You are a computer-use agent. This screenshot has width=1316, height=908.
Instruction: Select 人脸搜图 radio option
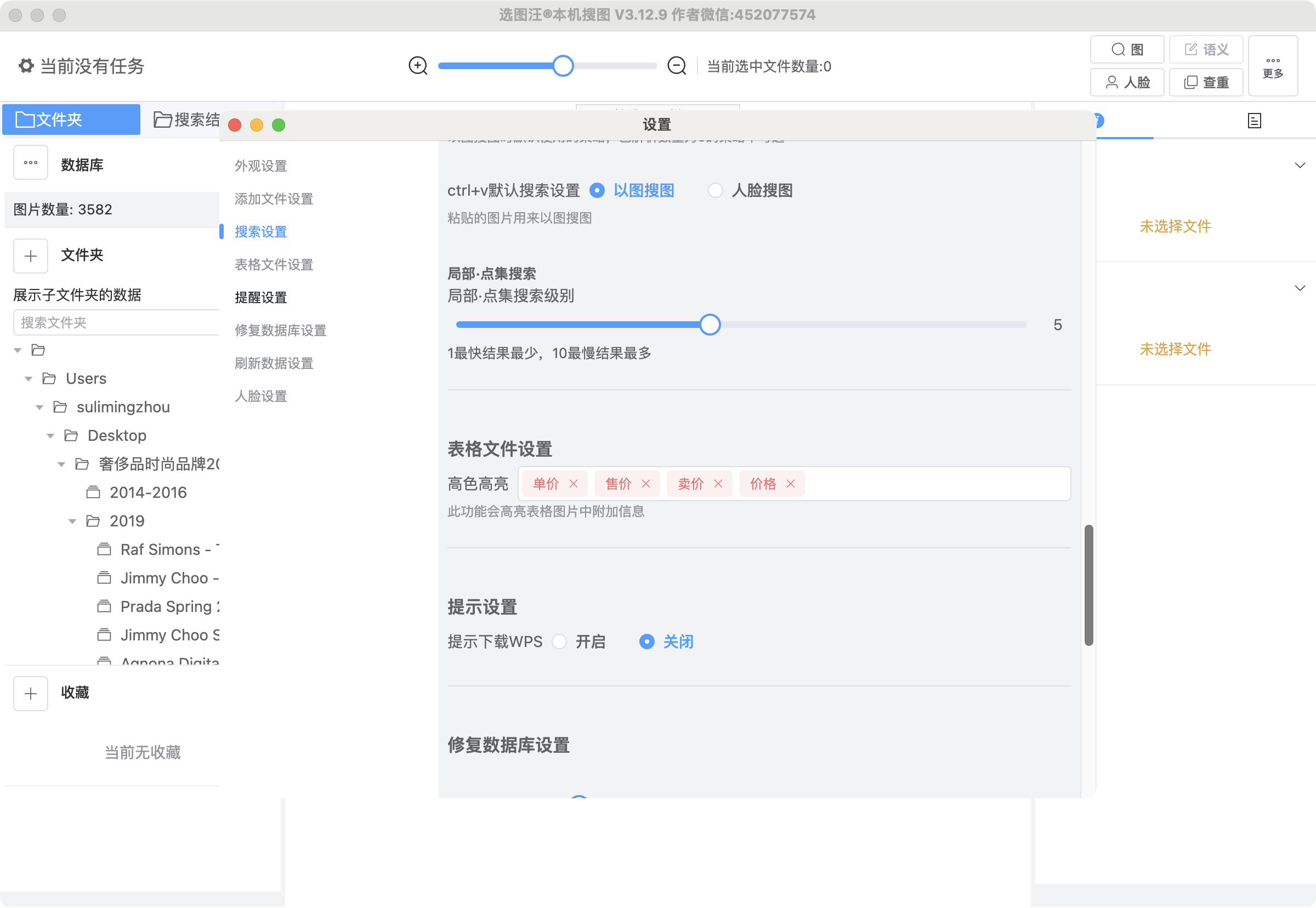tap(715, 191)
